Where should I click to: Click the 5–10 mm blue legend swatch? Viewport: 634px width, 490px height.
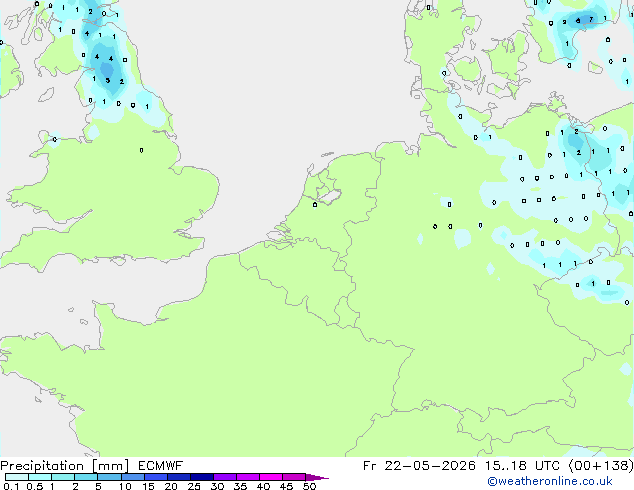(x=109, y=477)
